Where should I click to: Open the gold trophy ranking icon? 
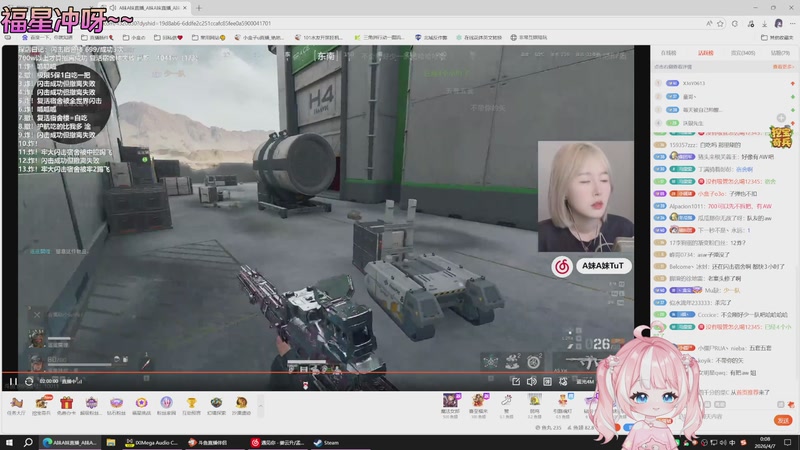coord(191,405)
